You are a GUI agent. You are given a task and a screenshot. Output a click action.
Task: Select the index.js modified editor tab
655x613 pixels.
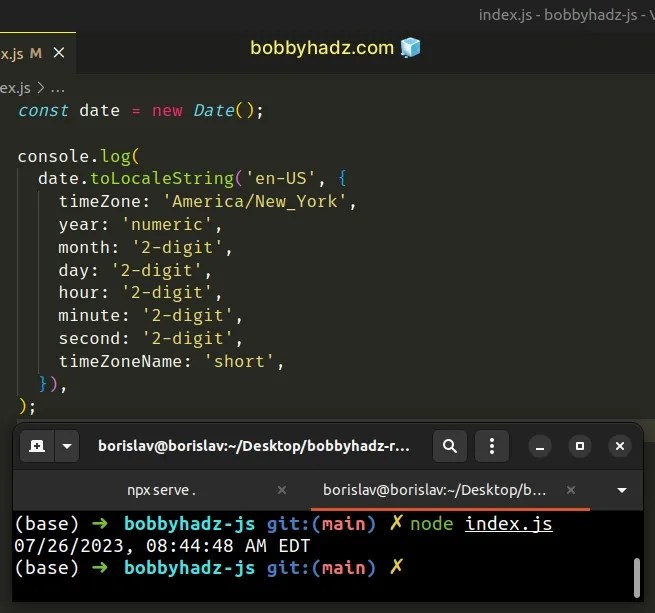coord(37,53)
